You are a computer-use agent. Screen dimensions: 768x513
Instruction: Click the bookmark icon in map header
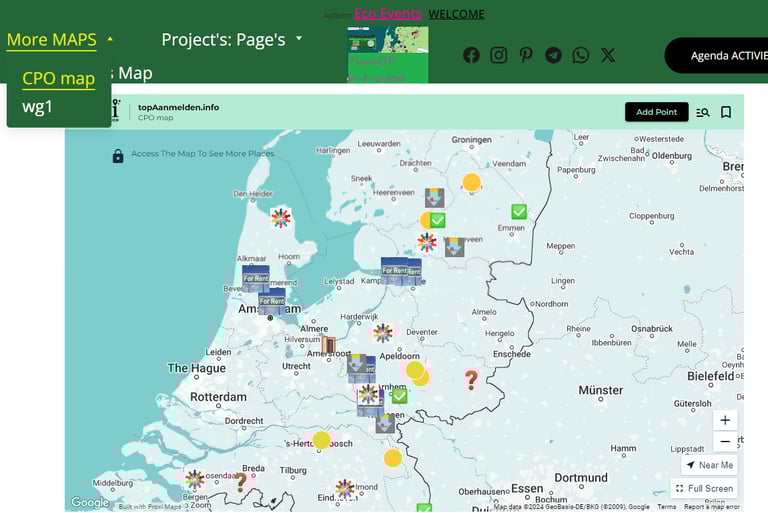[726, 112]
